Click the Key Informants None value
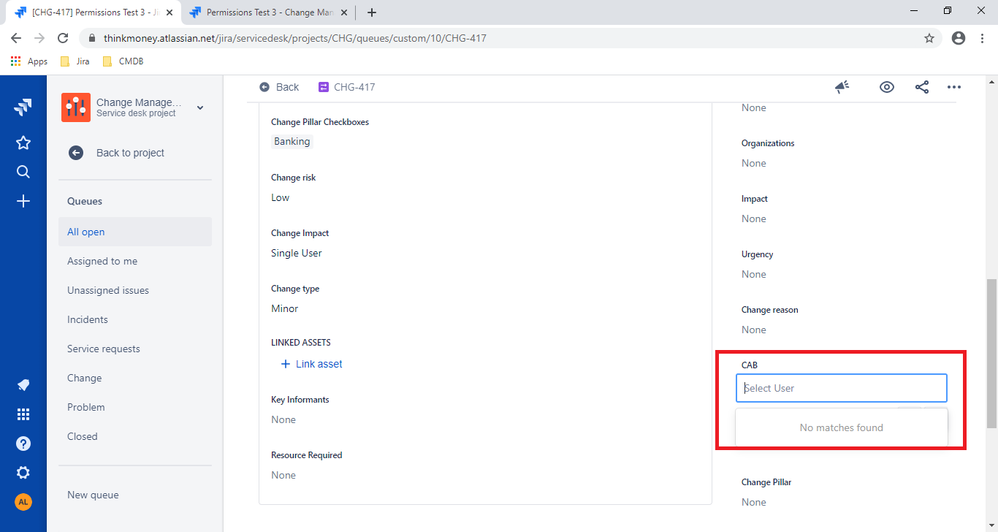Viewport: 998px width, 532px height. [283, 420]
